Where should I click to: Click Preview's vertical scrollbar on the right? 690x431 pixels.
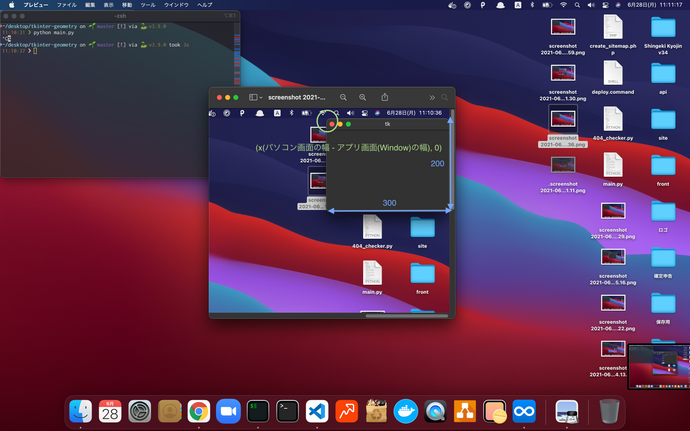tap(452, 161)
